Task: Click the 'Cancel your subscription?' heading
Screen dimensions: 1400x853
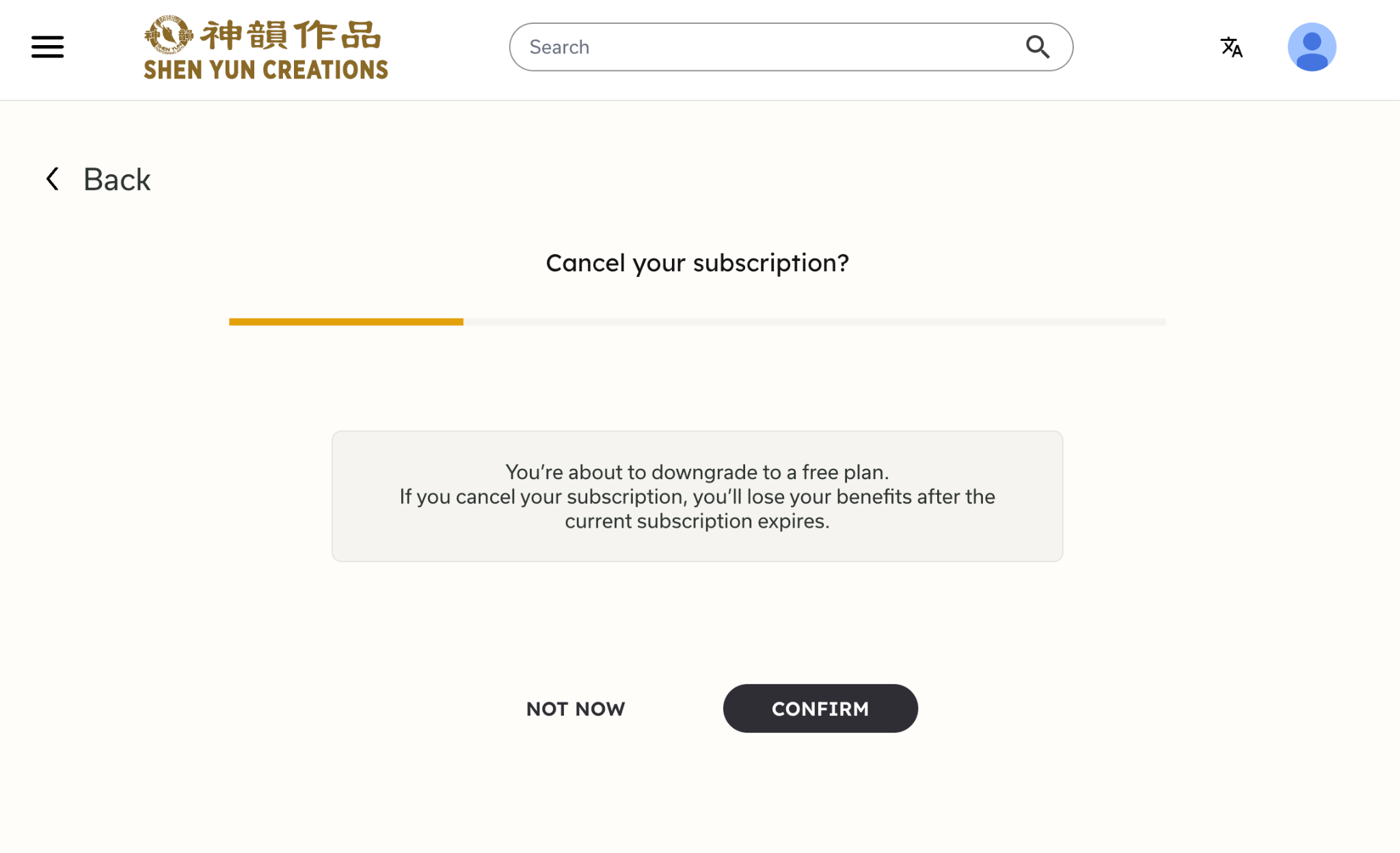Action: pos(697,263)
